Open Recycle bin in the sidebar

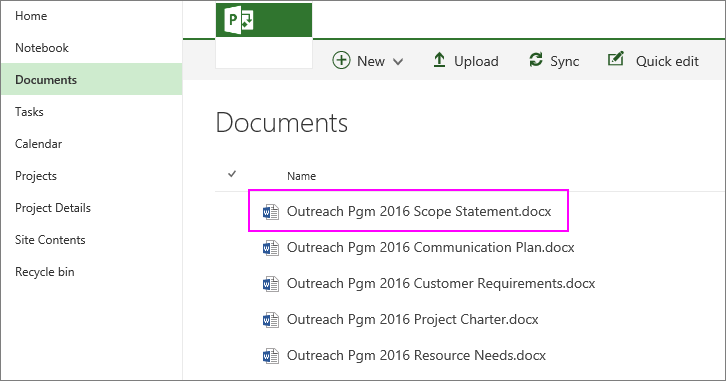[x=44, y=272]
